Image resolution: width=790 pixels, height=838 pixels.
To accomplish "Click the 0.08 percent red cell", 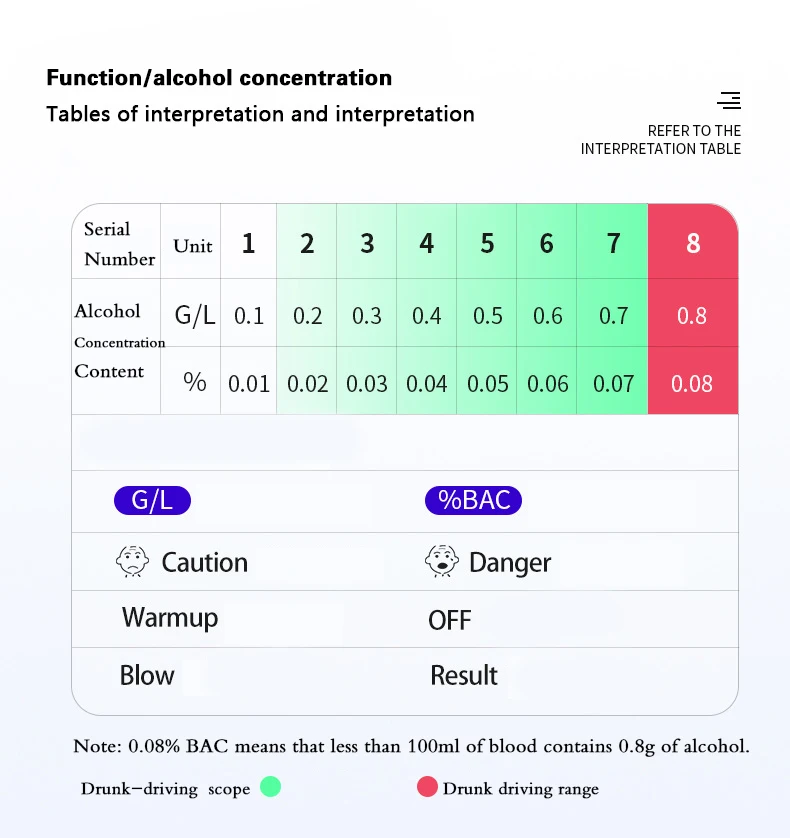I will pos(693,381).
